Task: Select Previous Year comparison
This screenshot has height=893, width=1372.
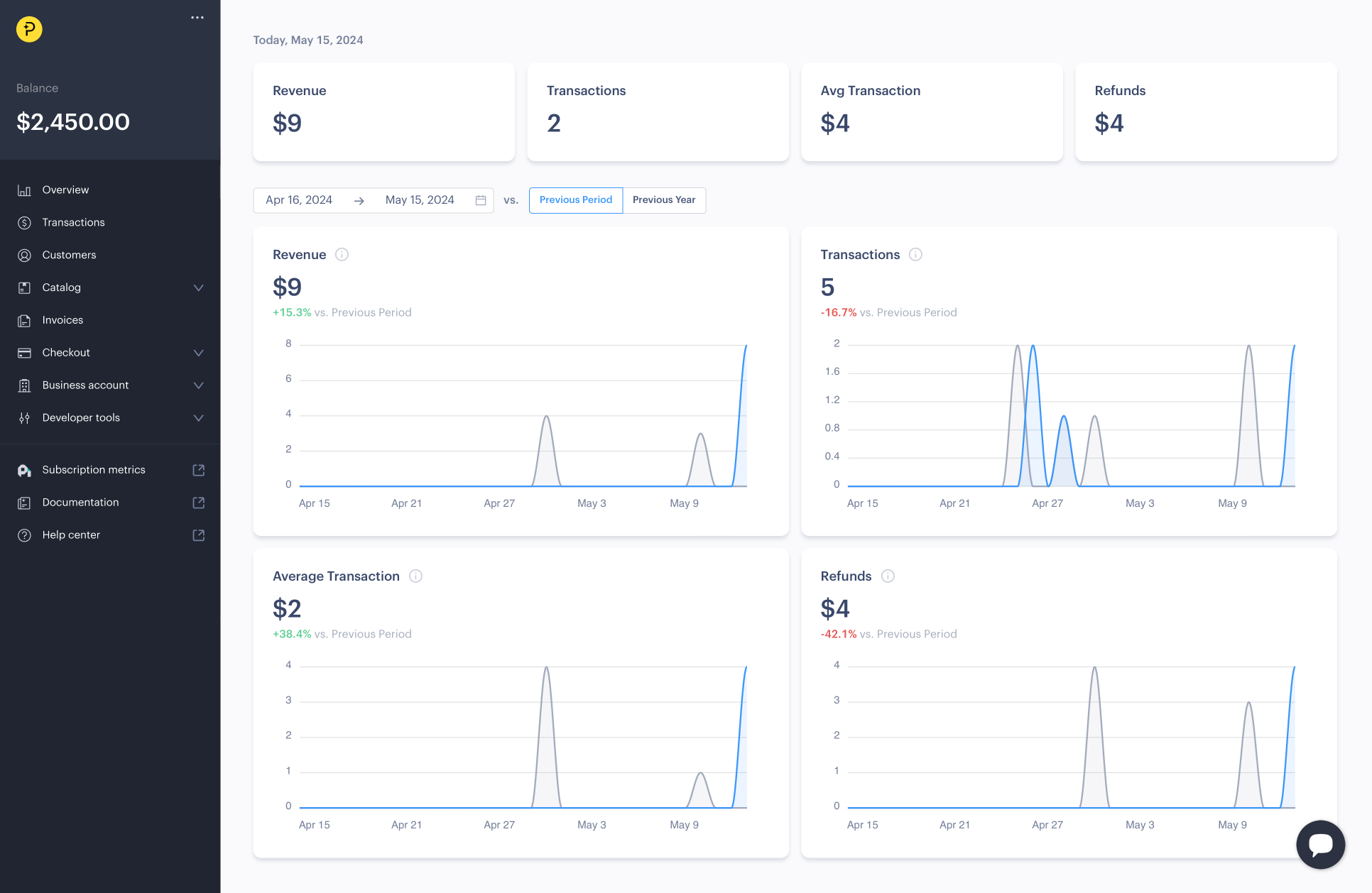Action: [x=664, y=200]
